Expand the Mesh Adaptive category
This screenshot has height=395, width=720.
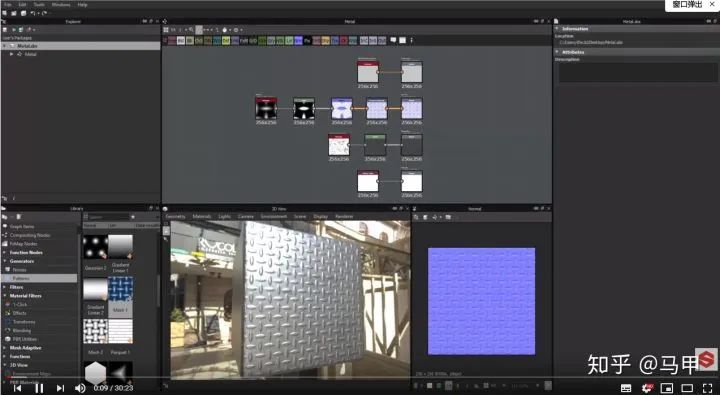pyautogui.click(x=5, y=348)
